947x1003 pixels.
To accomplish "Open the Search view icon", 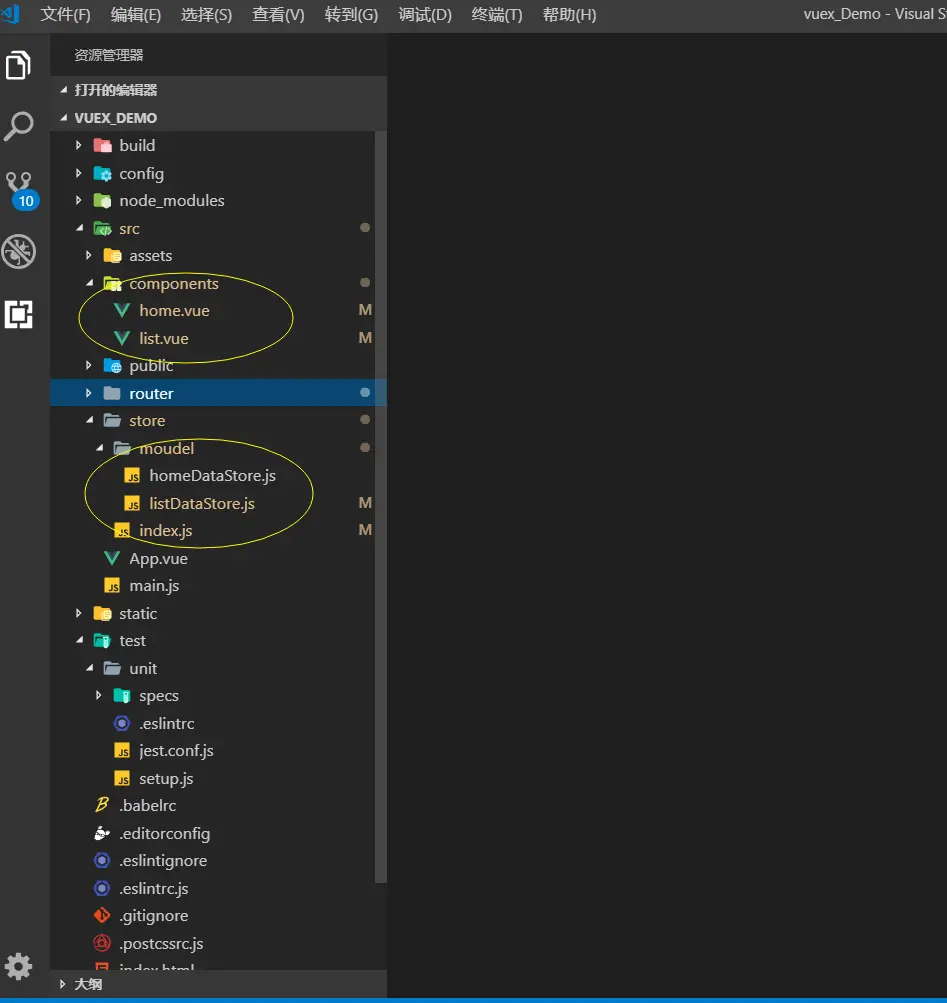I will (x=19, y=126).
